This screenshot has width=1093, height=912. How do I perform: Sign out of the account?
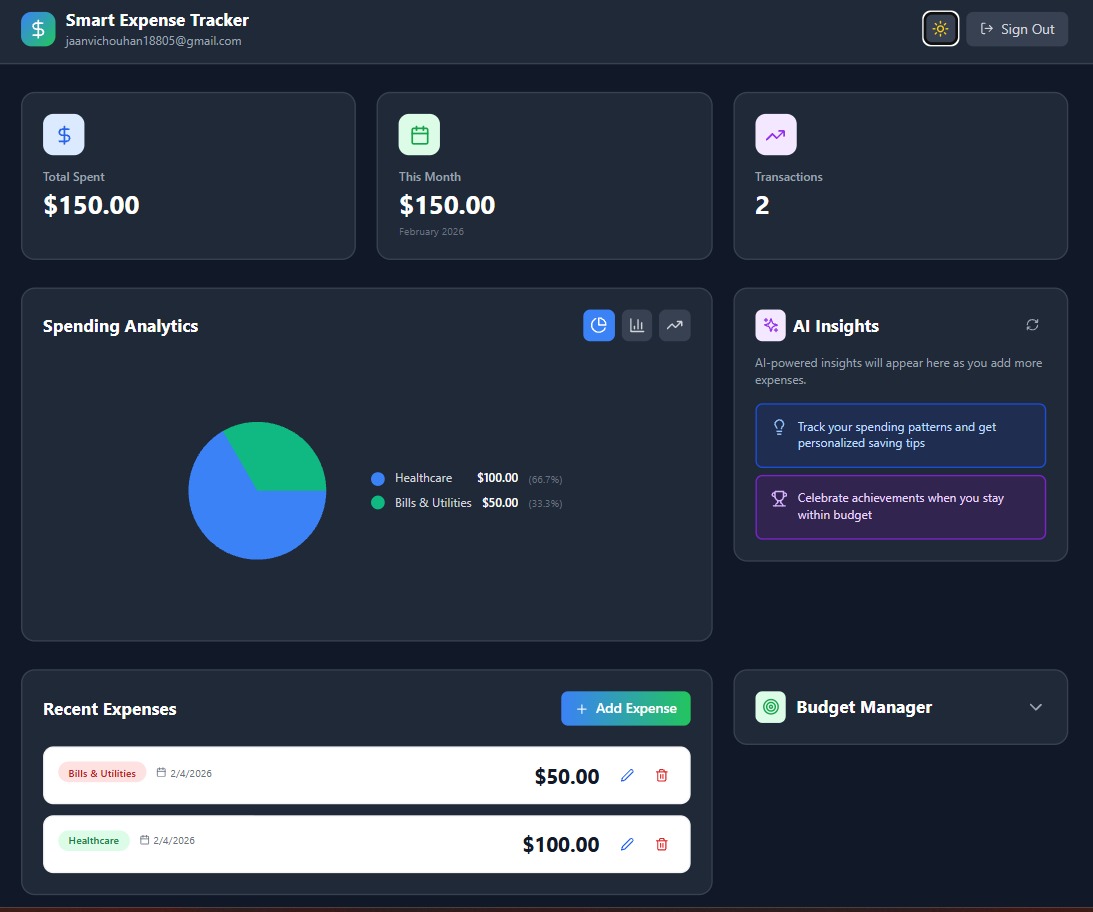(1017, 28)
